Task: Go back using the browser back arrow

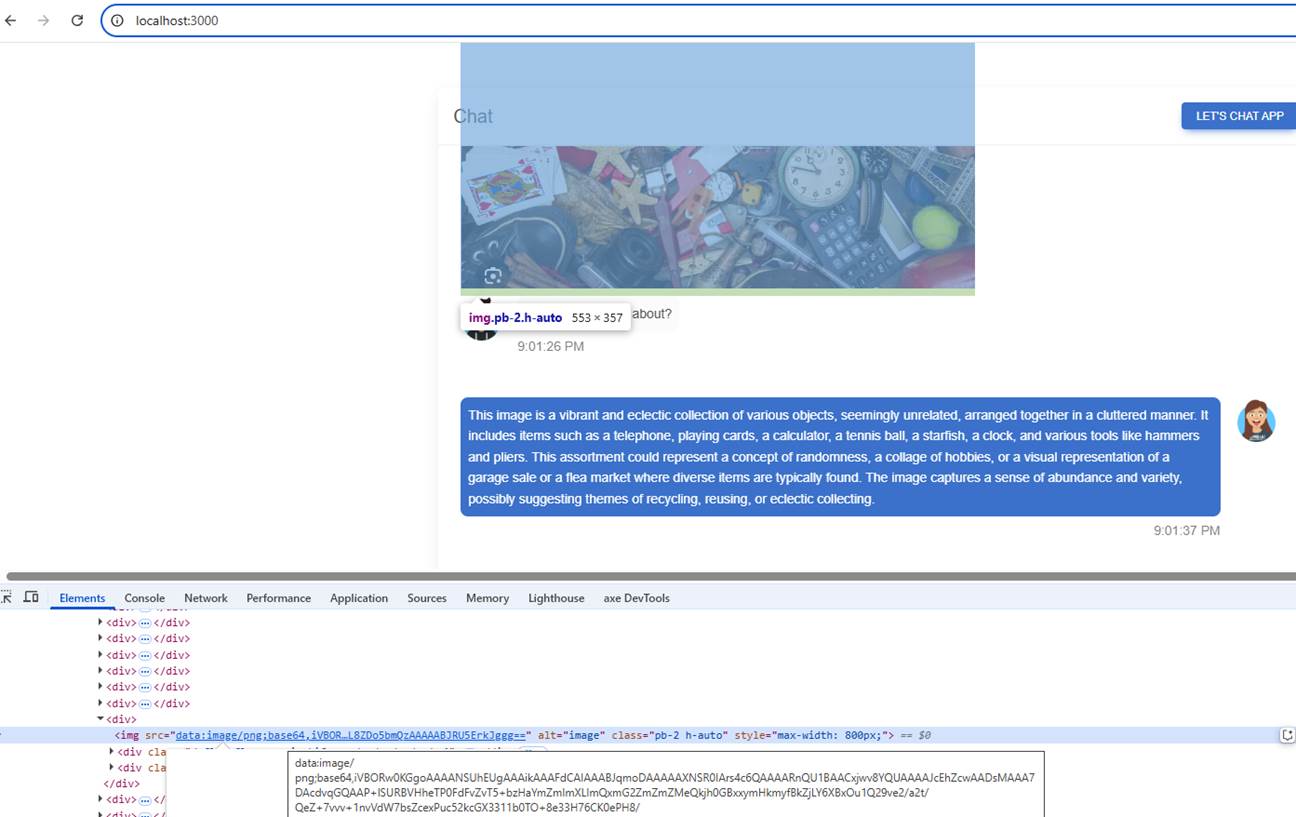Action: click(11, 20)
